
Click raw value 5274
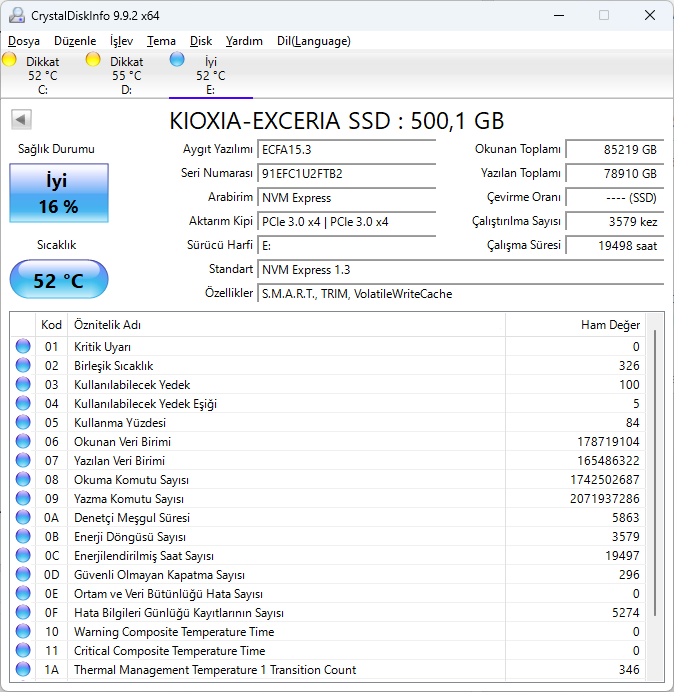pos(625,613)
